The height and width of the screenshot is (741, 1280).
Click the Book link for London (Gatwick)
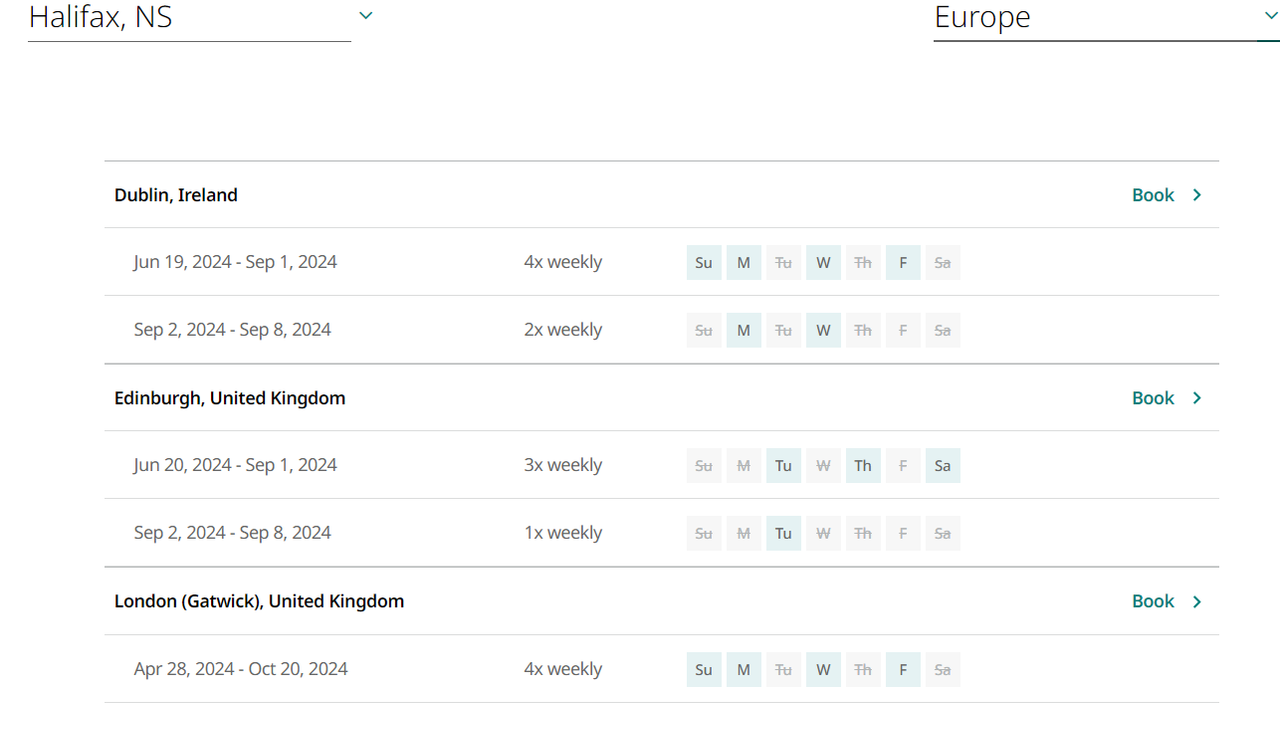[1152, 601]
